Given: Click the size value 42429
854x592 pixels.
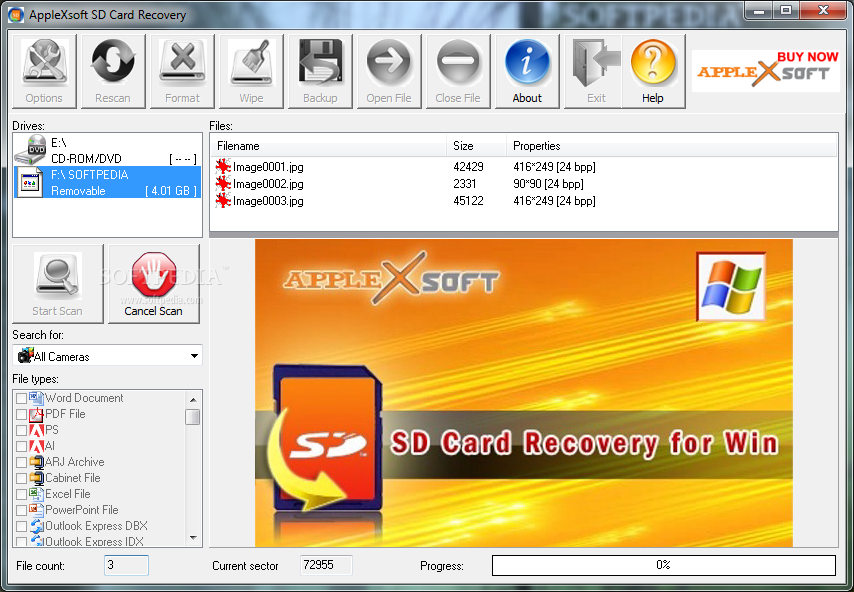Looking at the screenshot, I should (468, 167).
